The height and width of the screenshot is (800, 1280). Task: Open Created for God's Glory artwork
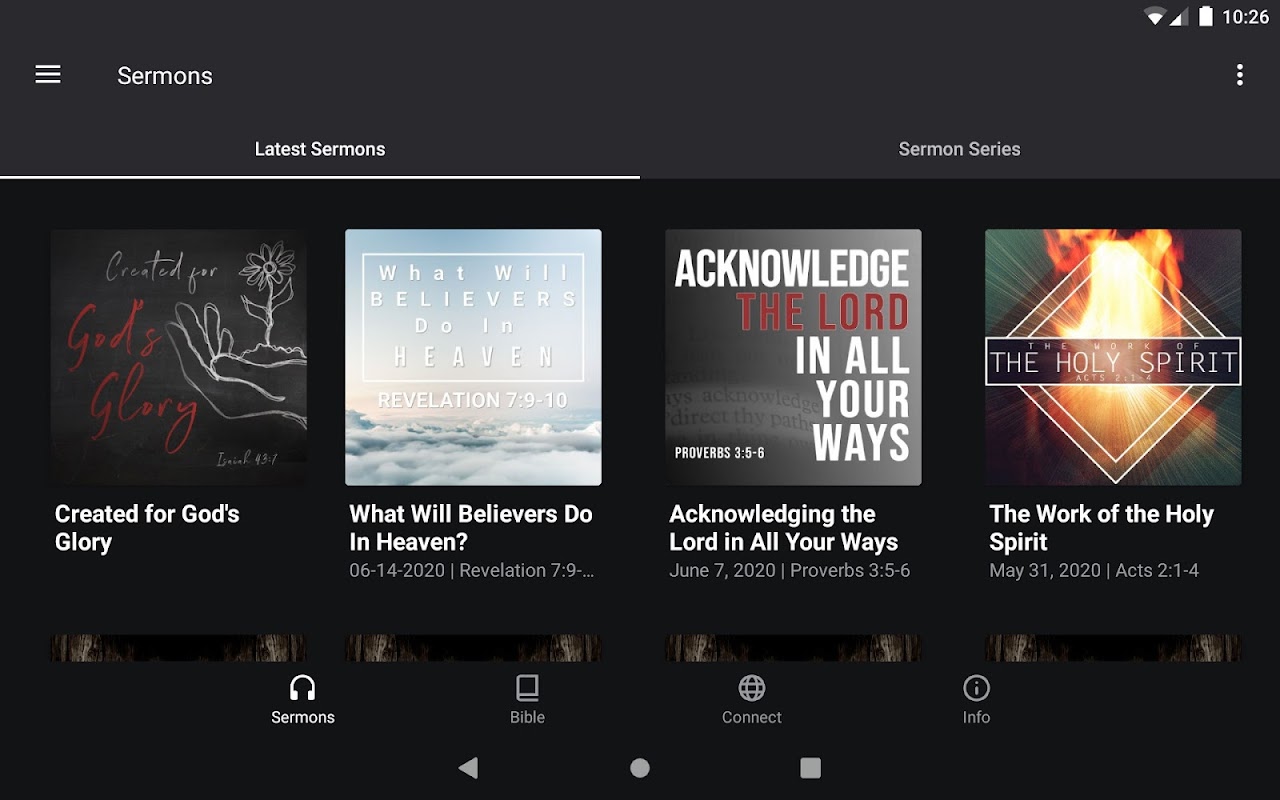(179, 357)
